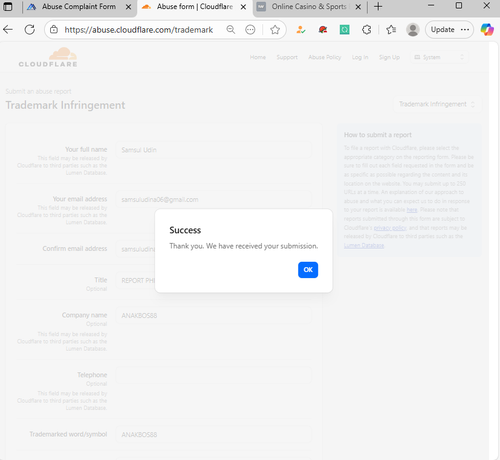The height and width of the screenshot is (460, 500).
Task: Open the red extension icon in toolbar
Action: [323, 30]
